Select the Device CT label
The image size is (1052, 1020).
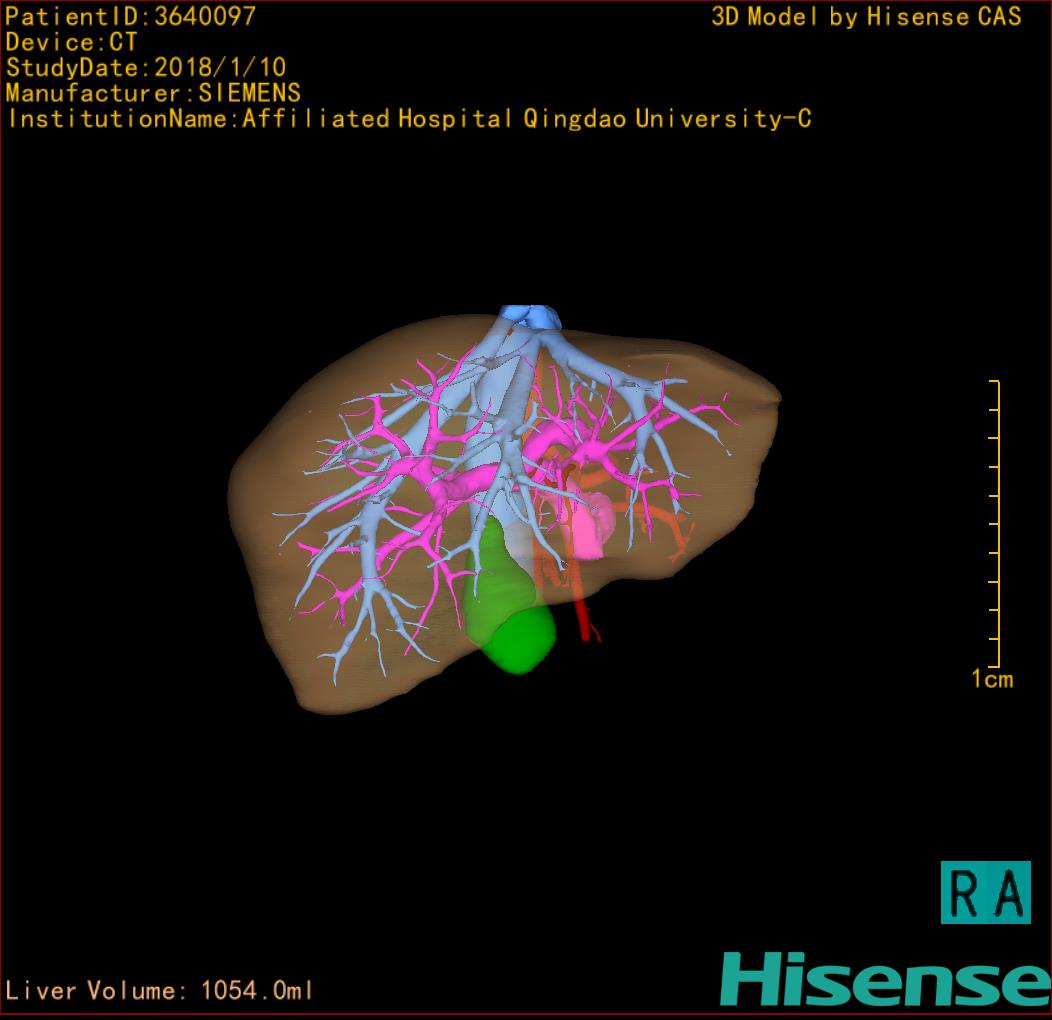[71, 42]
